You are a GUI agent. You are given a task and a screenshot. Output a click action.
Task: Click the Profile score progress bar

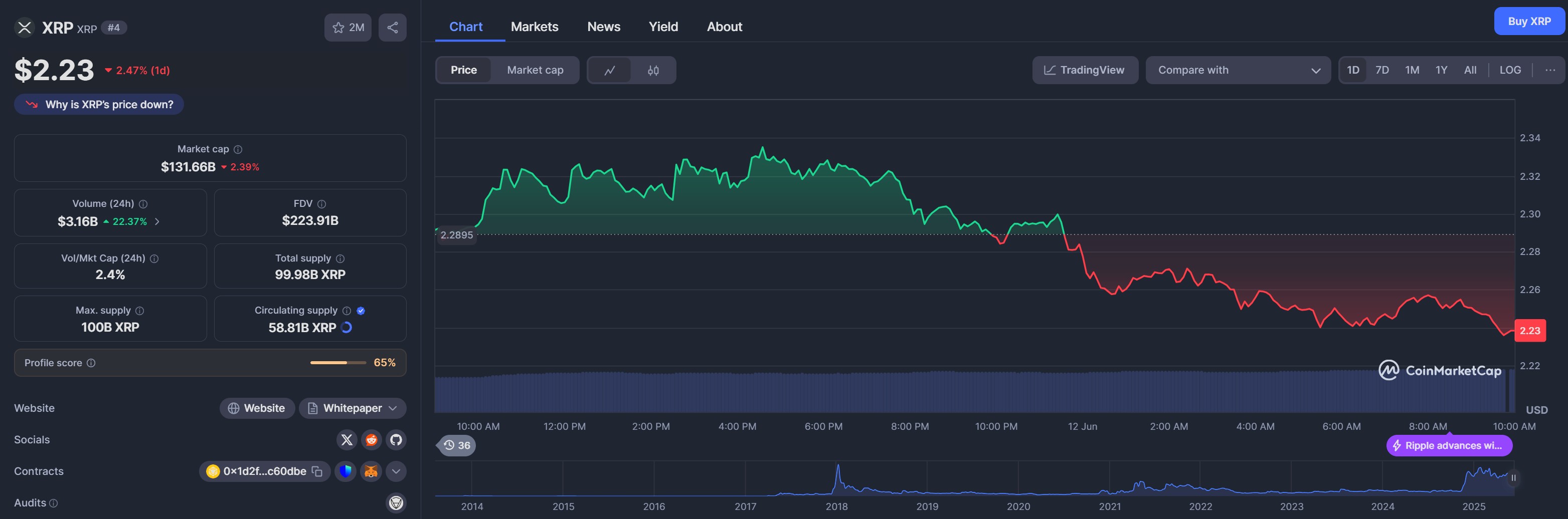click(x=338, y=363)
